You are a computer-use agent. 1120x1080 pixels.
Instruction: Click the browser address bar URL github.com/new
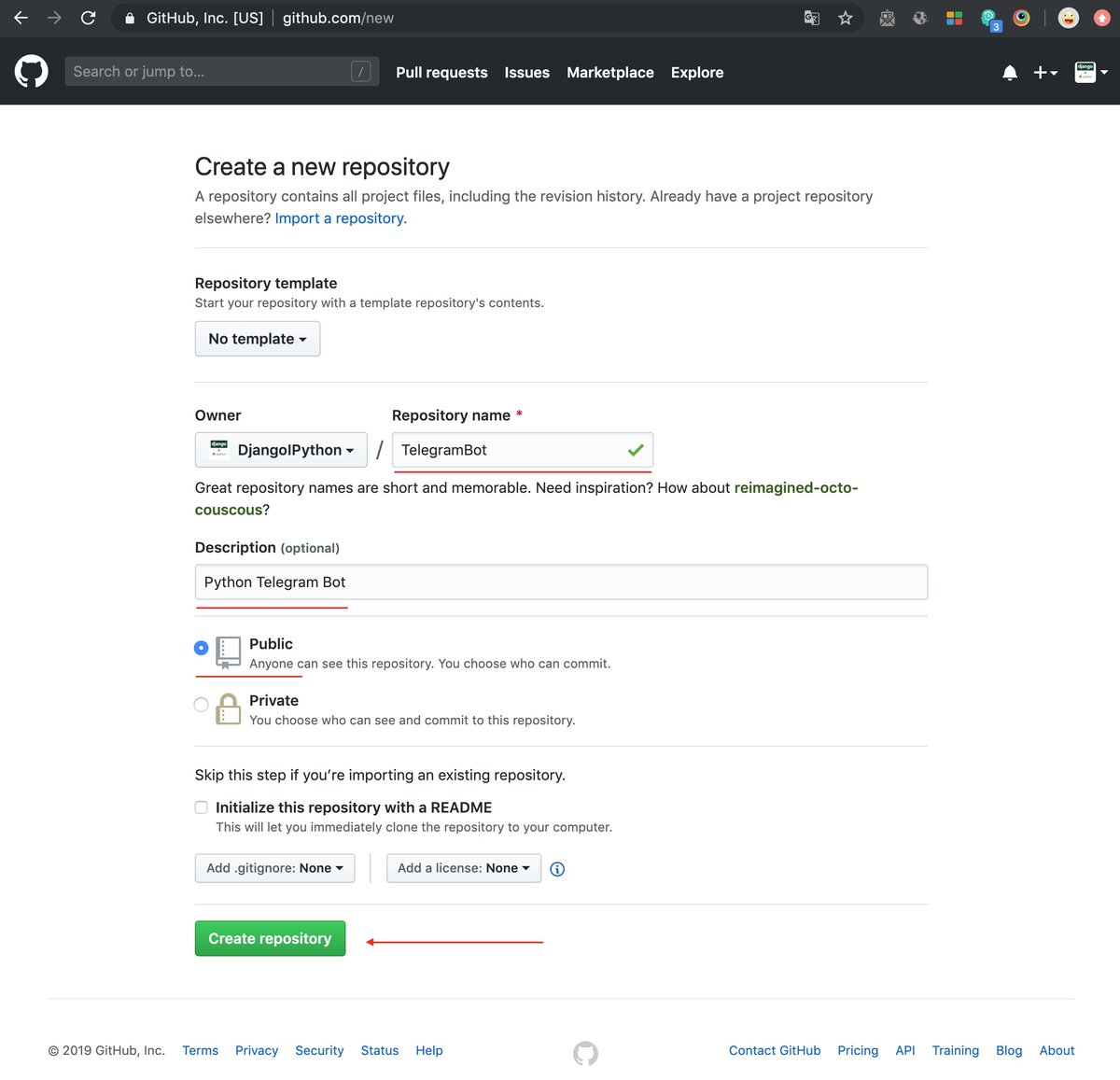(338, 18)
